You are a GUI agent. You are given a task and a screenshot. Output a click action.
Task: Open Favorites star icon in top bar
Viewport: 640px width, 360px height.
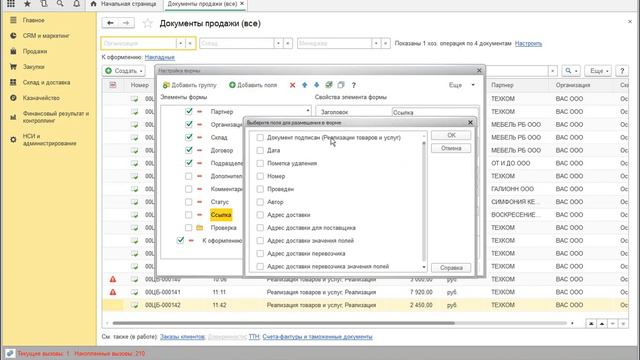27,4
